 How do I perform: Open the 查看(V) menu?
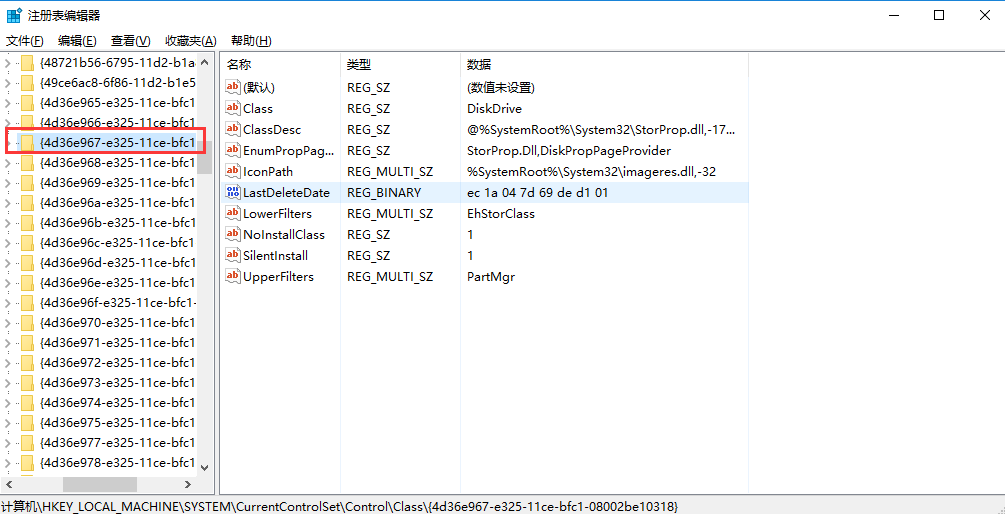pos(130,41)
